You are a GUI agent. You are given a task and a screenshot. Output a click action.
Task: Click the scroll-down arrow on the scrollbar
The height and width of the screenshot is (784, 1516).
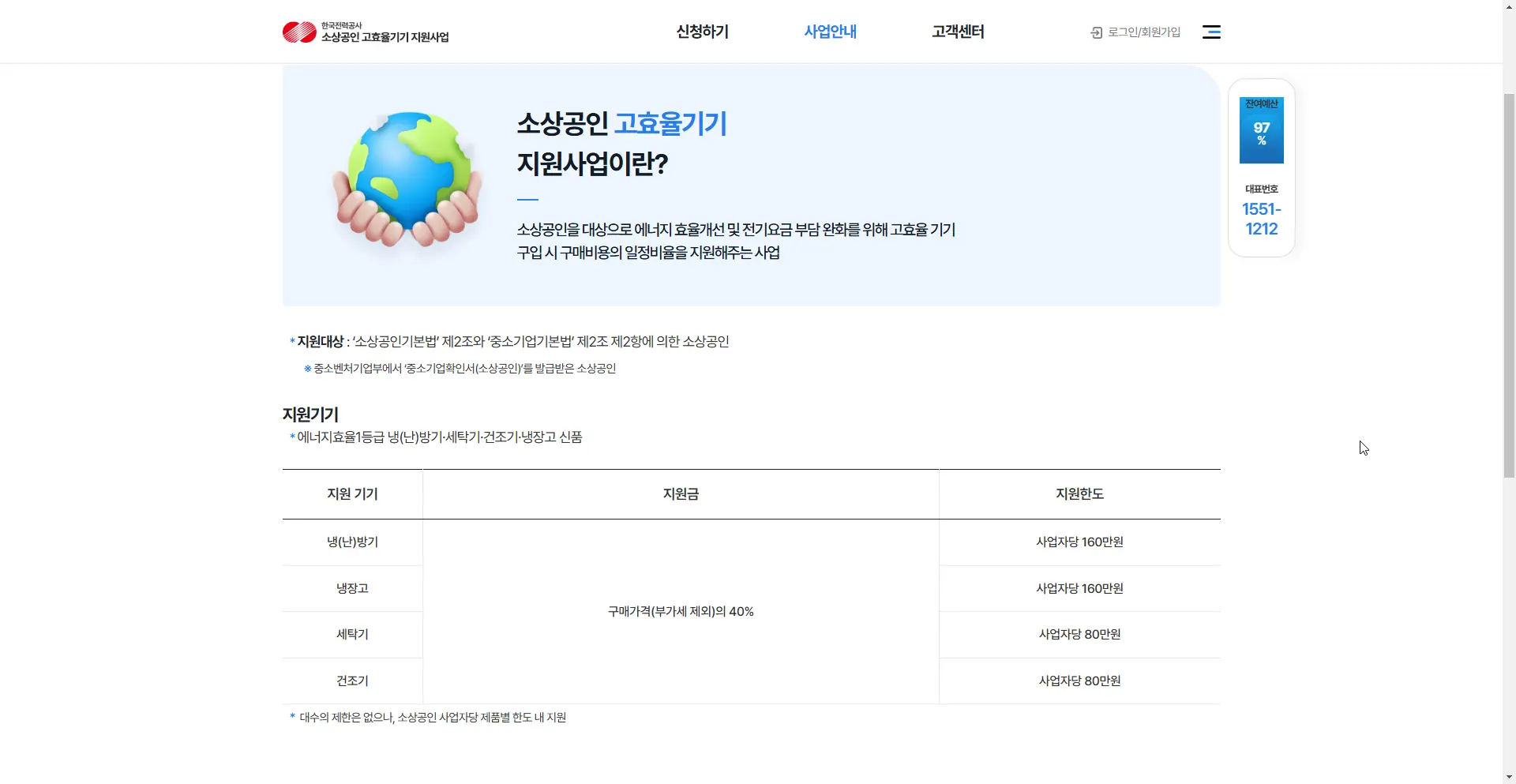(1509, 778)
